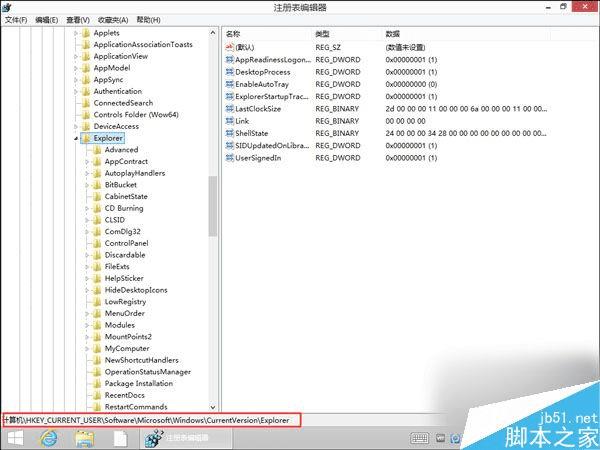Click the Advanced subkey folder icon

[x=97, y=150]
